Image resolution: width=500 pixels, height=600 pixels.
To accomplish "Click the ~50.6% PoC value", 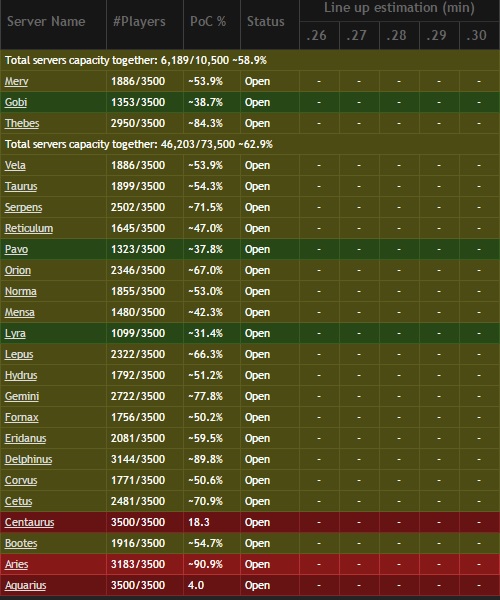I will click(205, 481).
